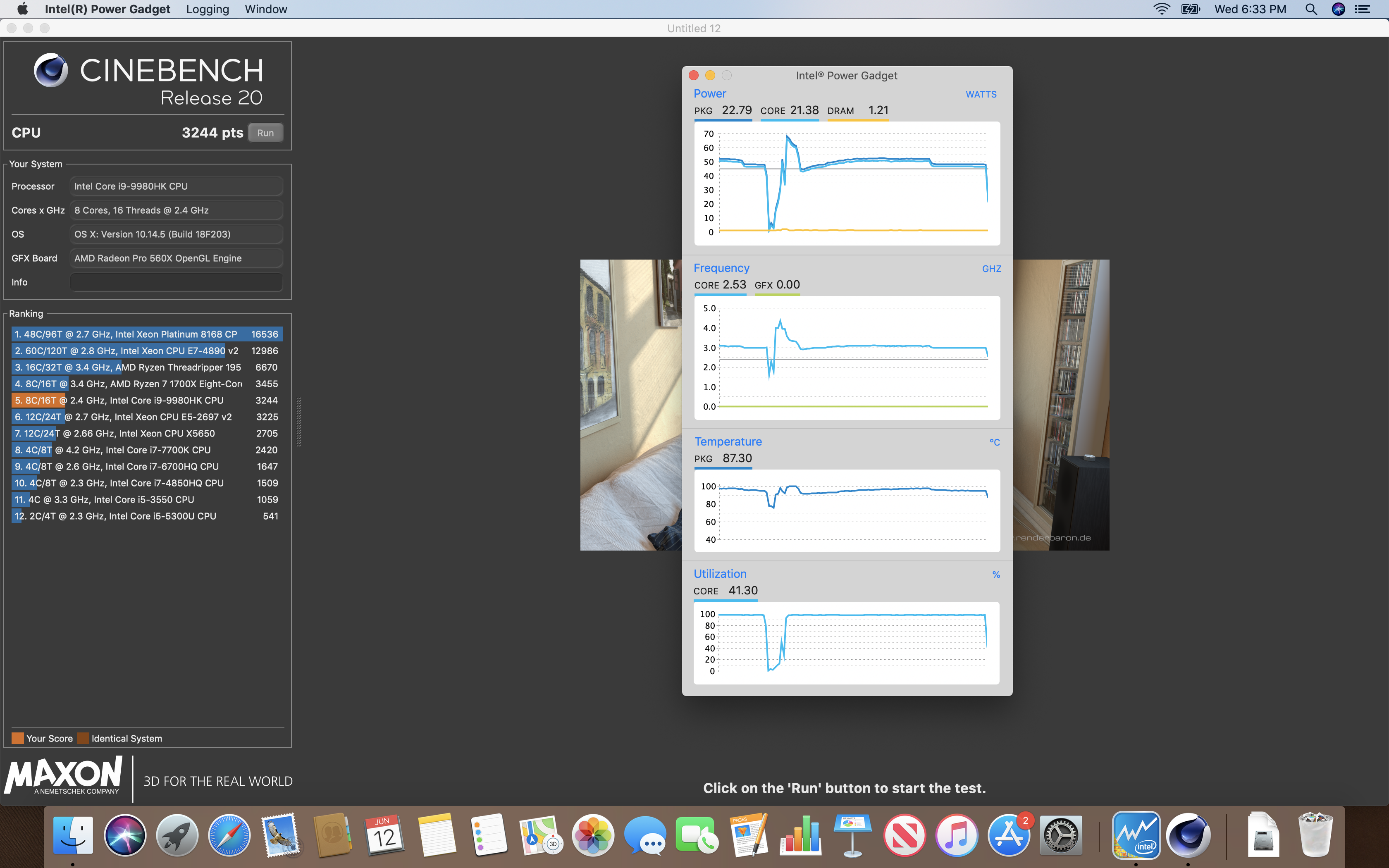Open the Apple menu
Viewport: 1389px width, 868px height.
(22, 9)
